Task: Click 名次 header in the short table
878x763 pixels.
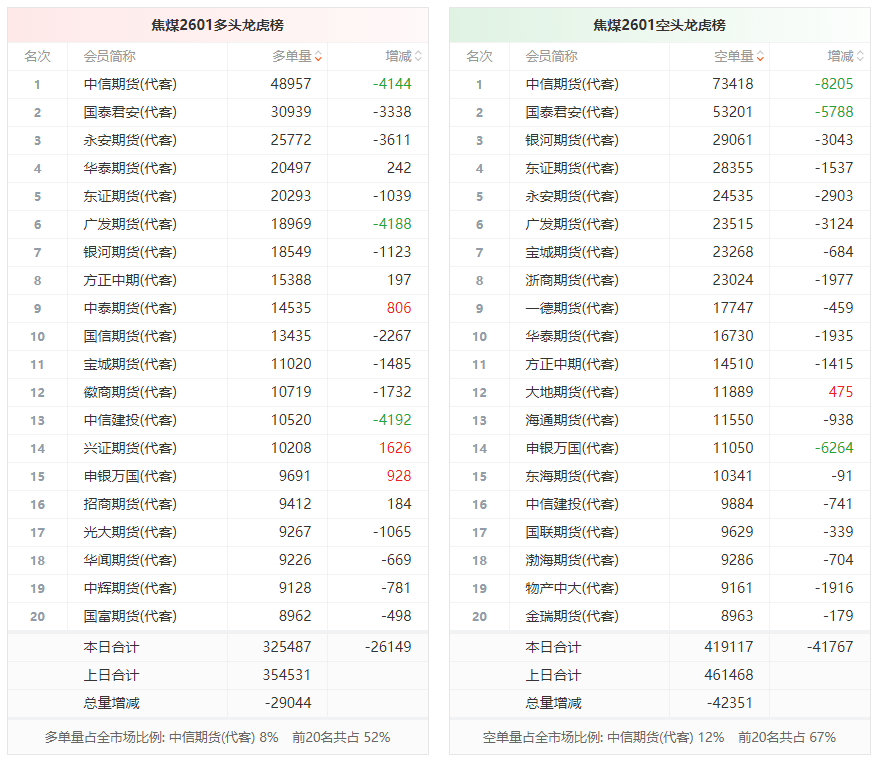Action: point(479,57)
